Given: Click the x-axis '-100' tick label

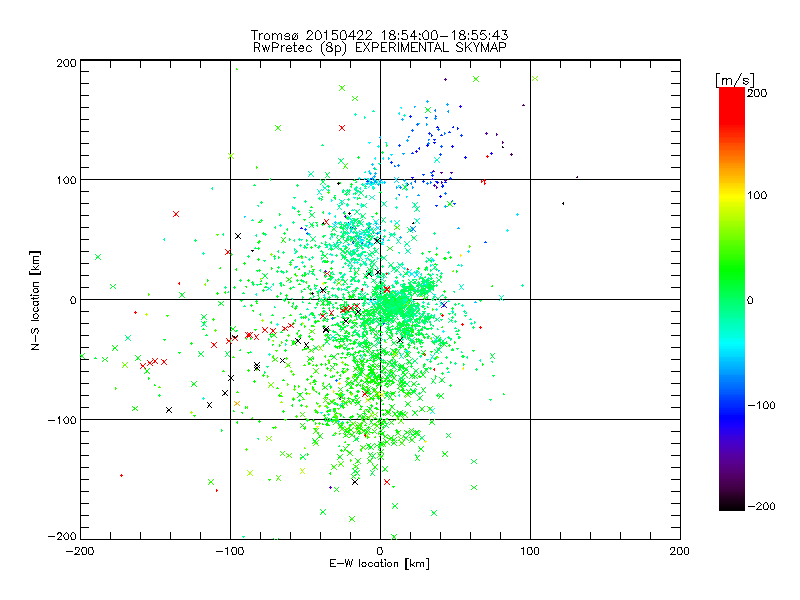Looking at the screenshot, I should [230, 551].
